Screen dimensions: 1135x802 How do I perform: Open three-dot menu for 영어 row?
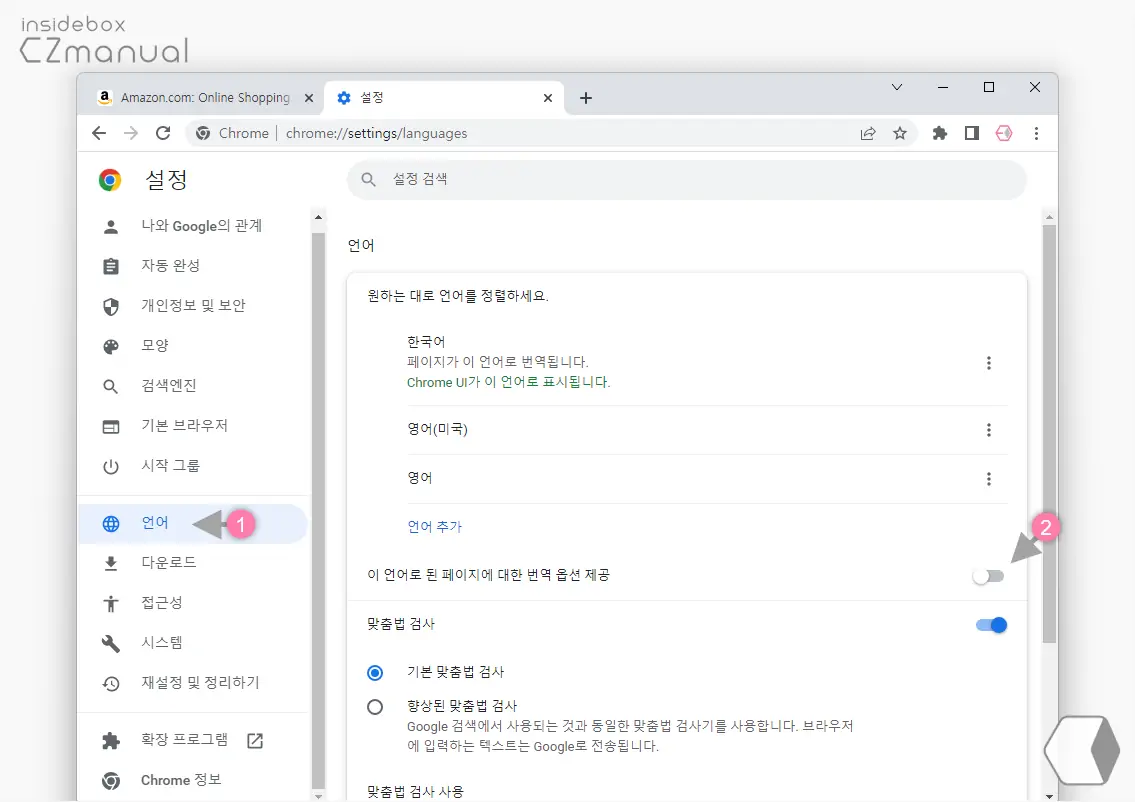pyautogui.click(x=989, y=479)
